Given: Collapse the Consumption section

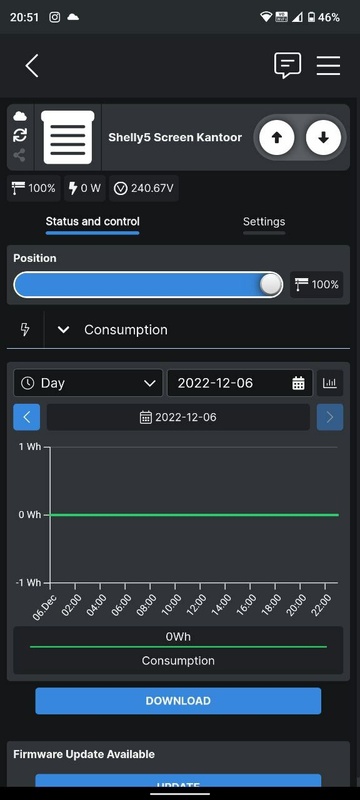Looking at the screenshot, I should click(63, 330).
